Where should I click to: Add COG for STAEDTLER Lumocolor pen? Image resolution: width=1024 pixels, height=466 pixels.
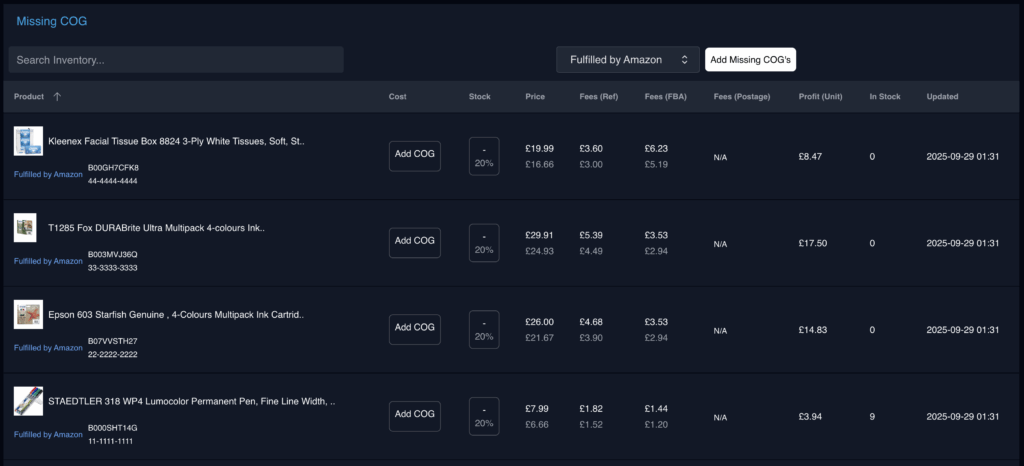[414, 414]
